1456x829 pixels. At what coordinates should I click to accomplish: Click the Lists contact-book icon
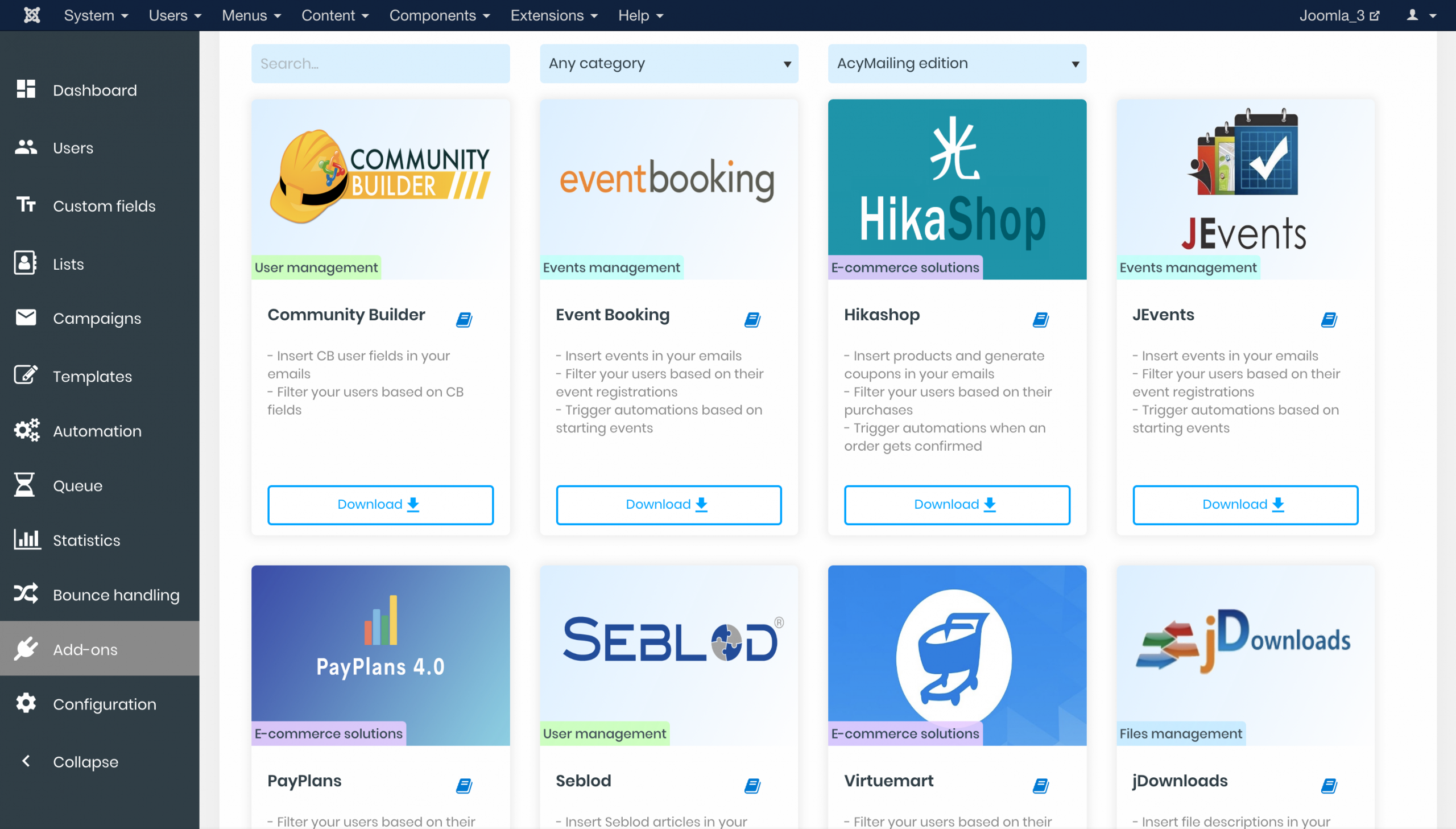point(26,263)
